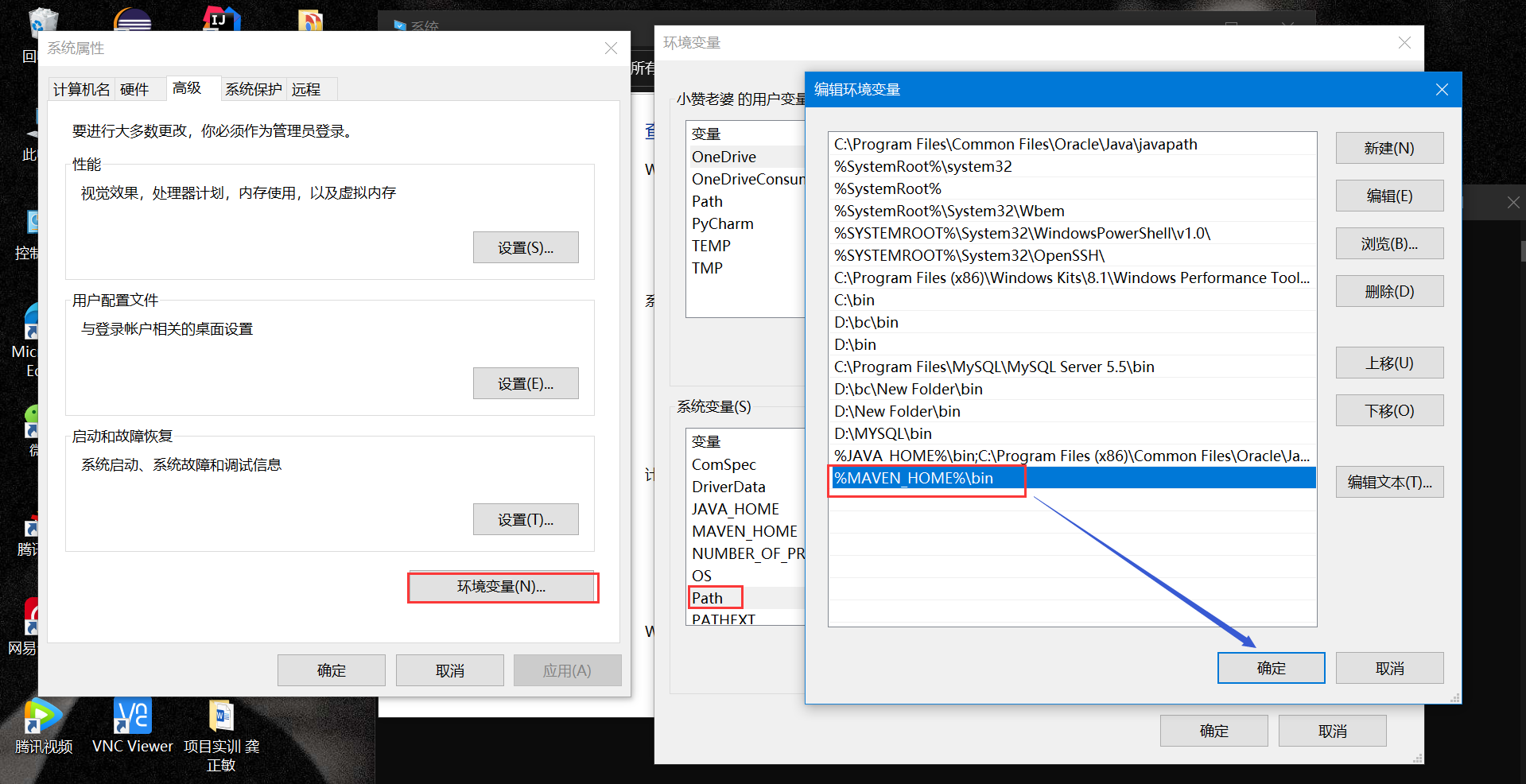Viewport: 1526px width, 784px height.
Task: Switch to the 系统保护 tab
Action: pos(253,90)
